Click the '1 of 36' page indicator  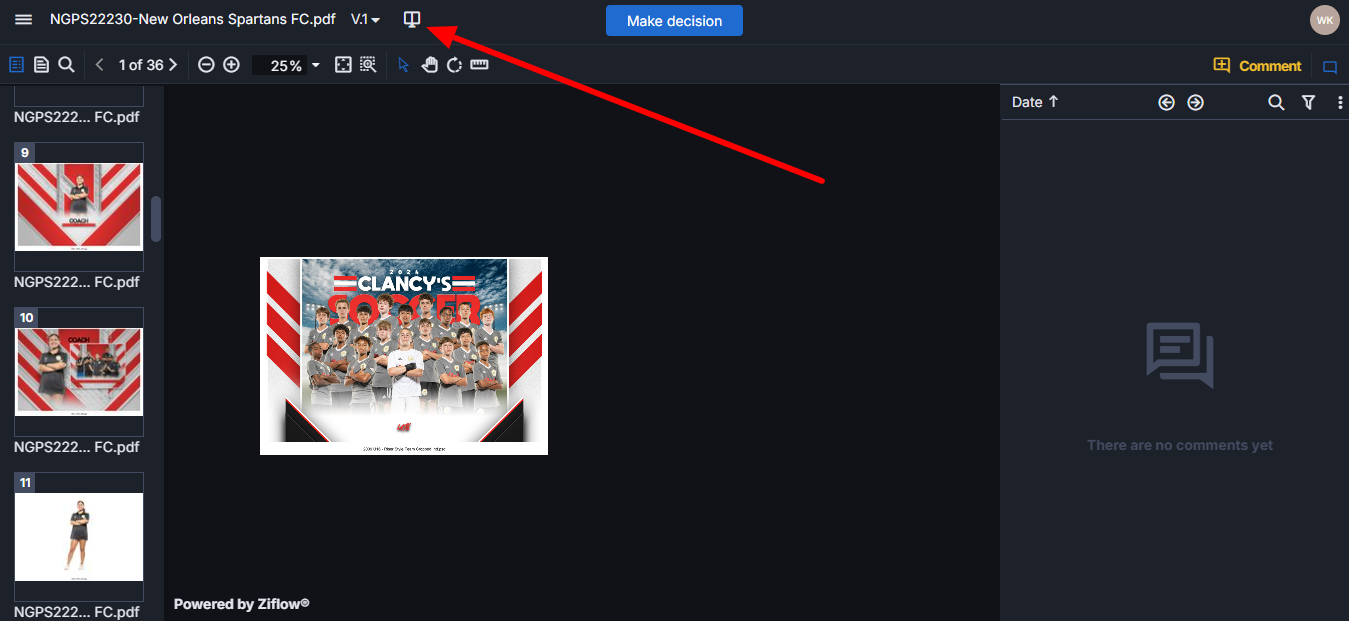(x=141, y=65)
